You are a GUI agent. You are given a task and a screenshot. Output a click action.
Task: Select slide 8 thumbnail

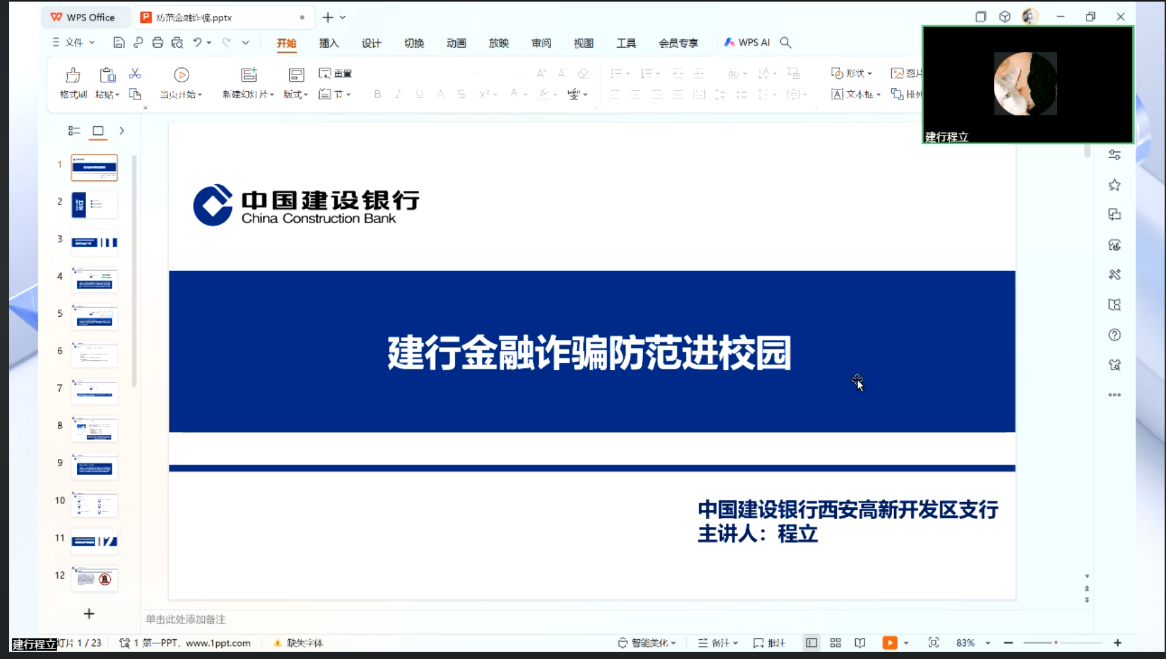pos(94,428)
